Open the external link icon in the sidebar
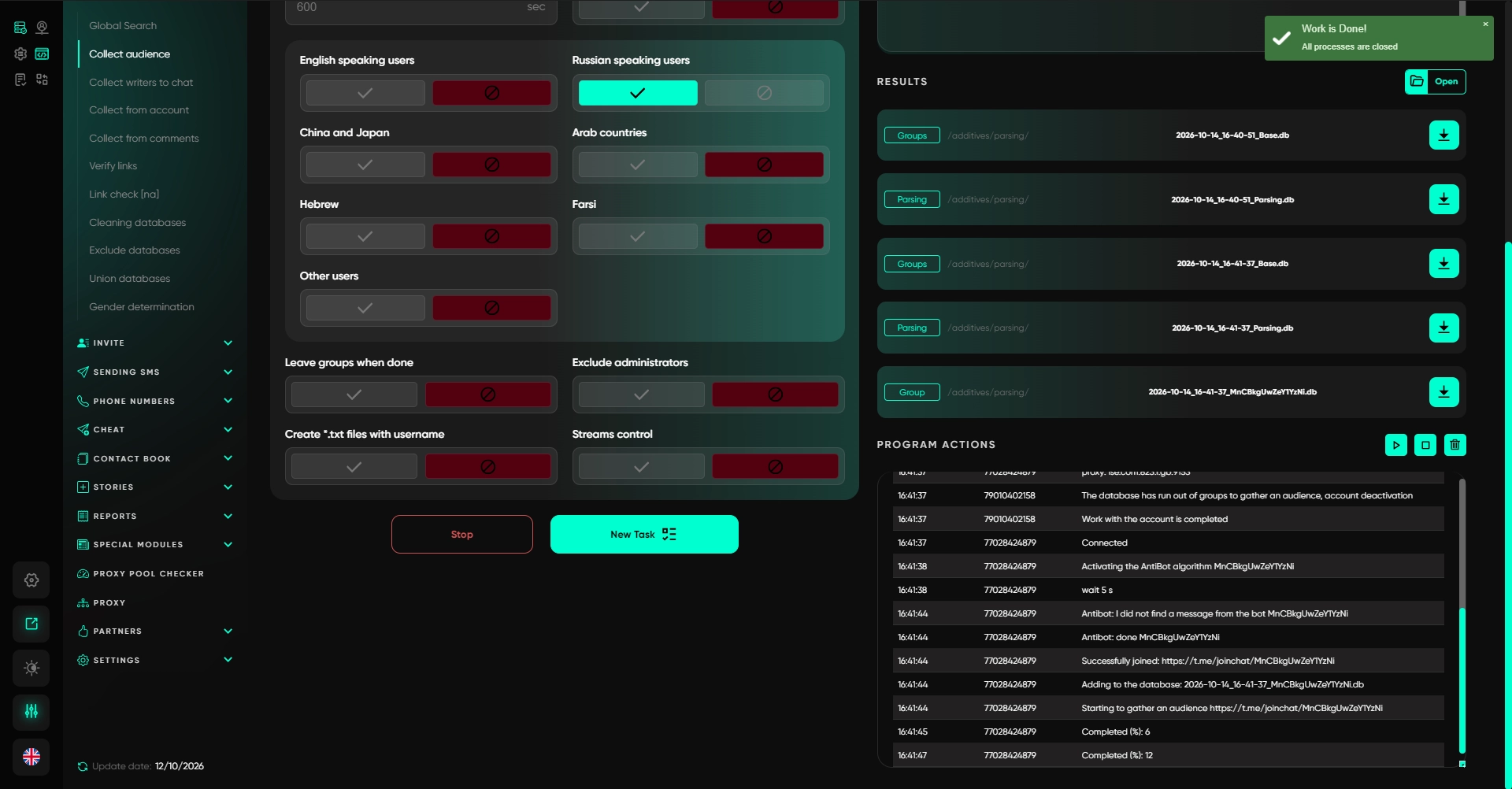 (31, 624)
